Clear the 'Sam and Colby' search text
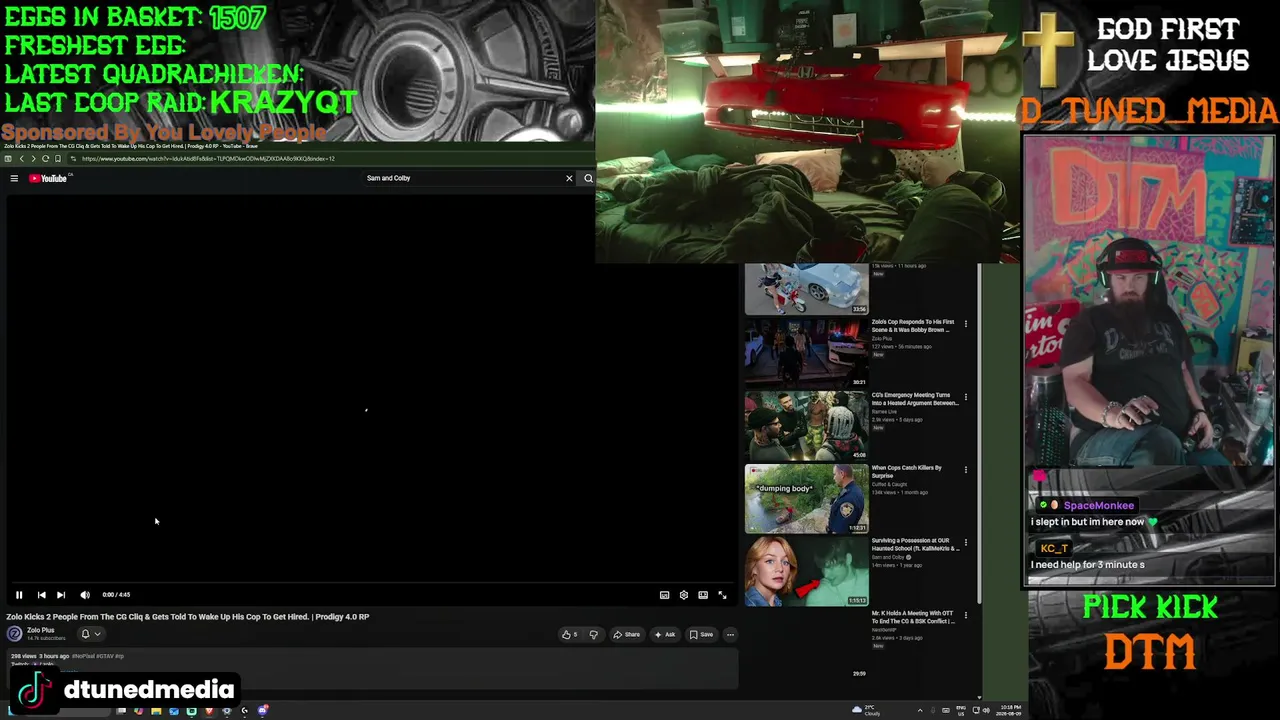The height and width of the screenshot is (720, 1280). (569, 178)
